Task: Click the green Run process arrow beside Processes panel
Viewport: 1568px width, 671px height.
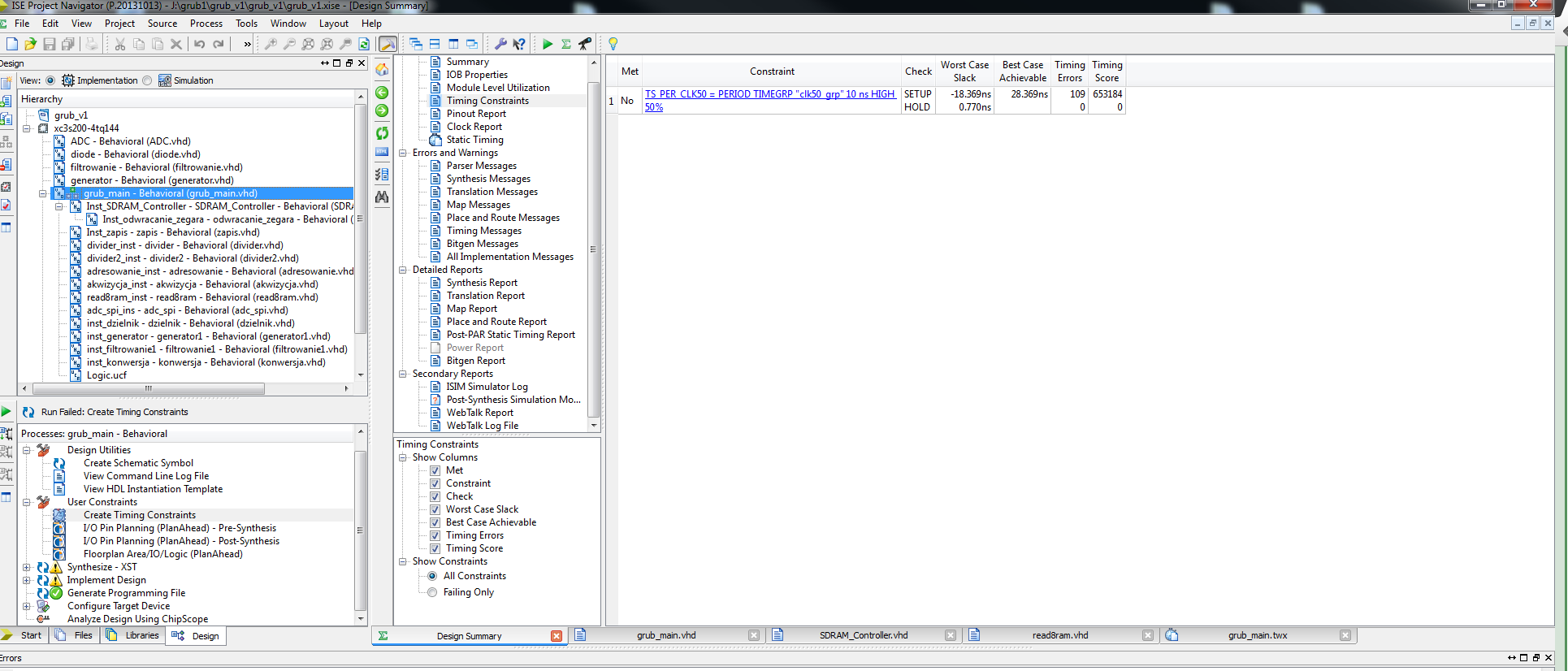Action: pos(6,412)
